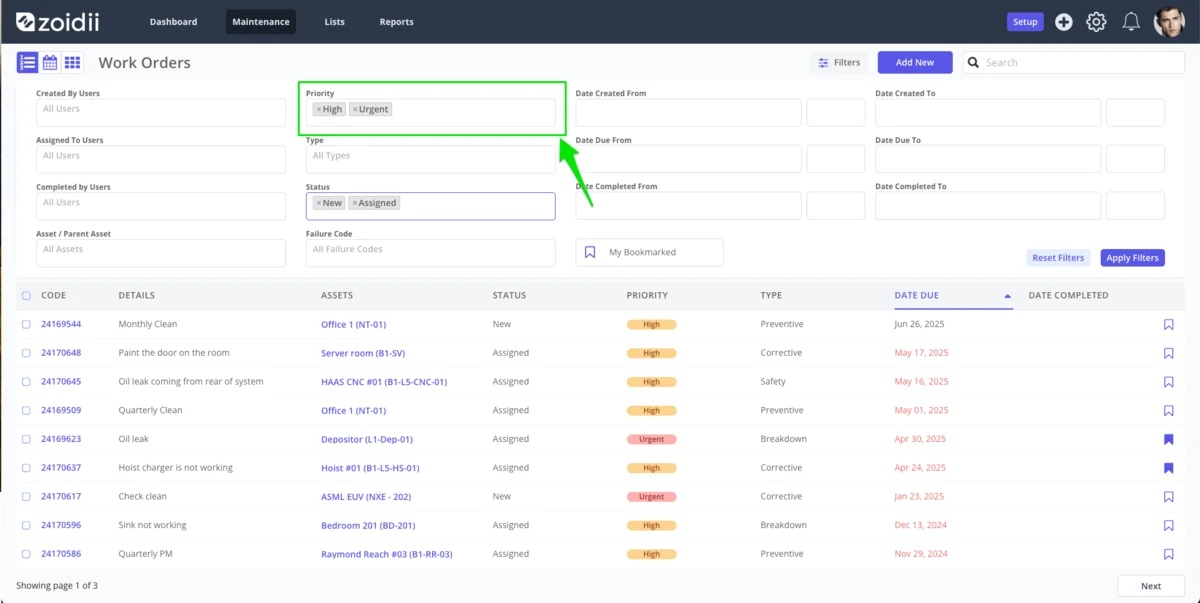Check the box for order 24170617
1200x603 pixels.
tap(26, 496)
